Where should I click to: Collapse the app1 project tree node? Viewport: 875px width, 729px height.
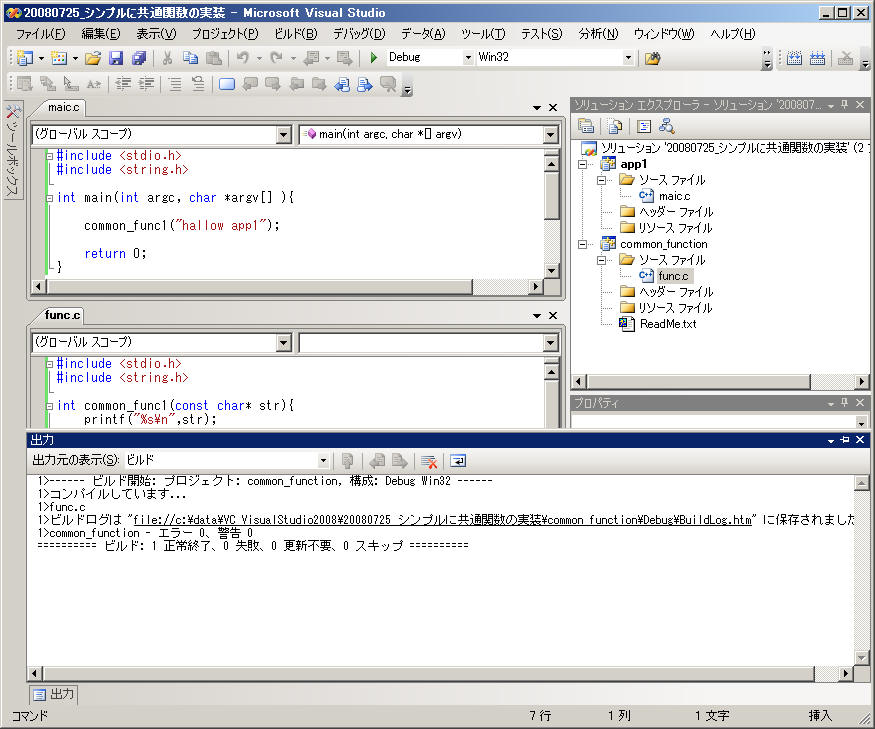[584, 164]
